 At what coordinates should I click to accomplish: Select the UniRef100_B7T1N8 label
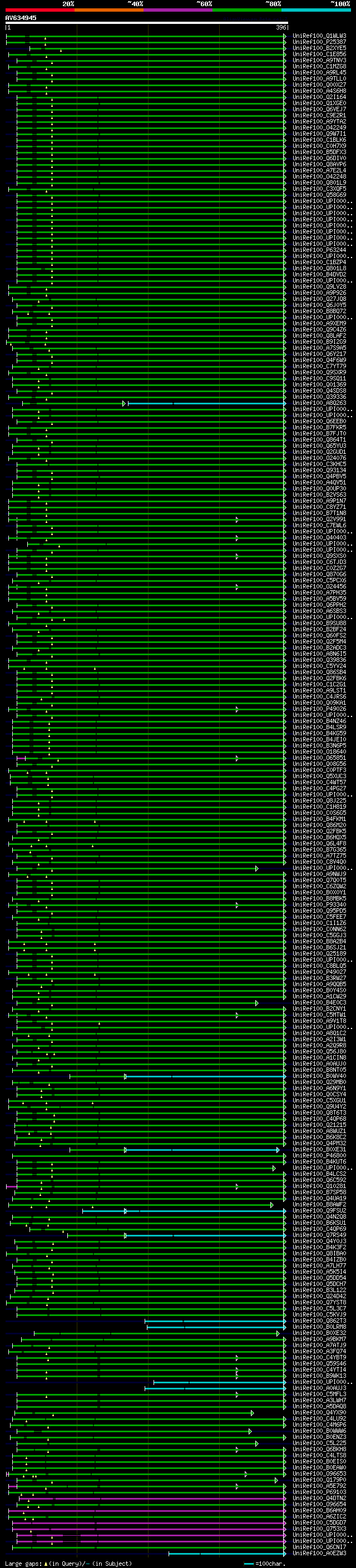[319, 513]
